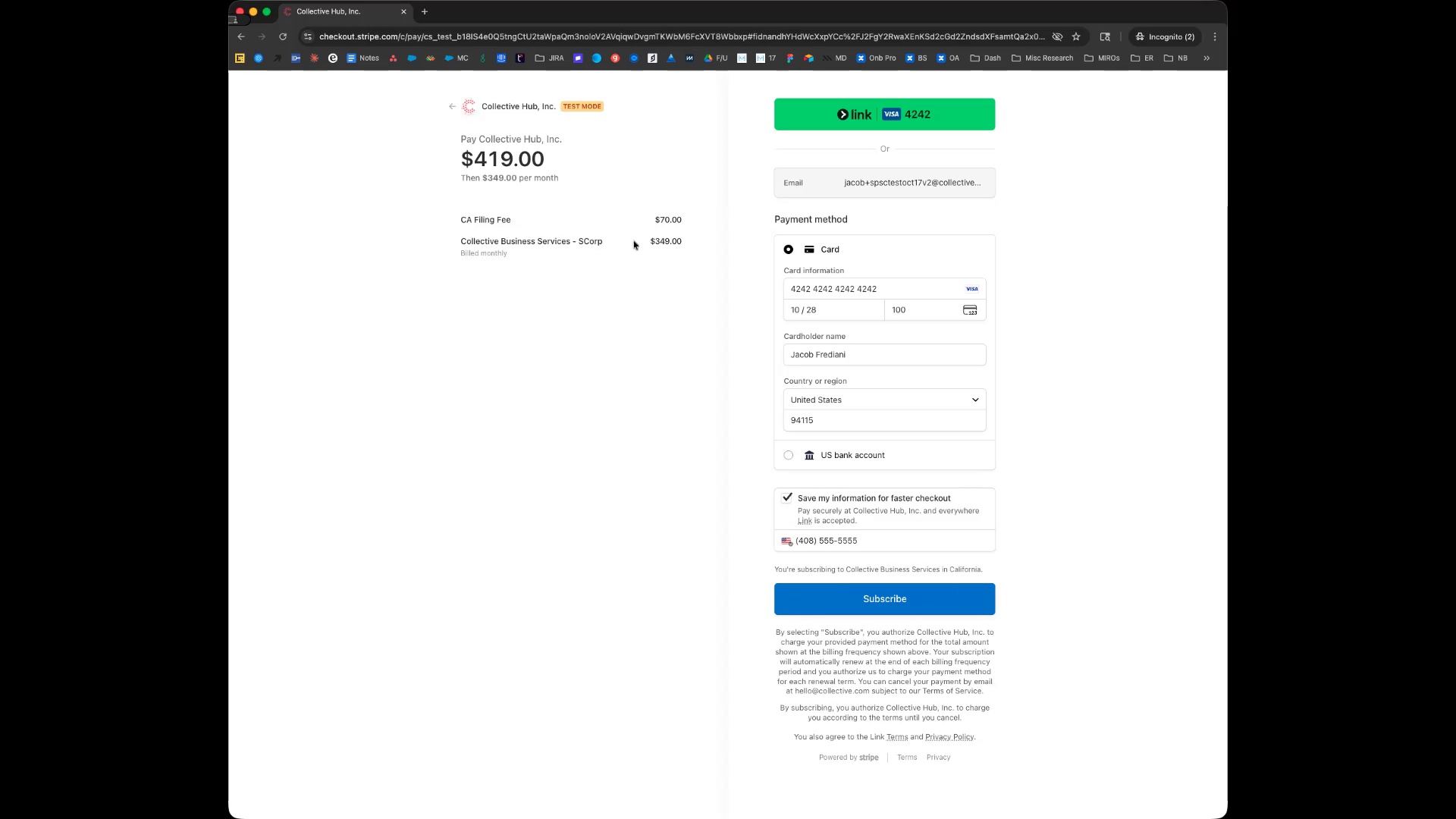Click the Notes bookmark in the bookmarks bar
1456x819 pixels.
pyautogui.click(x=362, y=58)
